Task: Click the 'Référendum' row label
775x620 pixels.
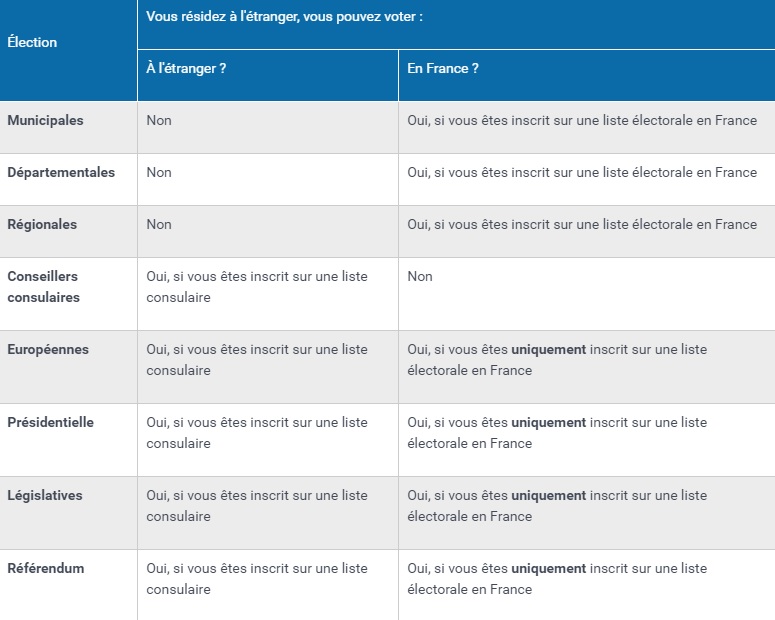Action: click(46, 568)
